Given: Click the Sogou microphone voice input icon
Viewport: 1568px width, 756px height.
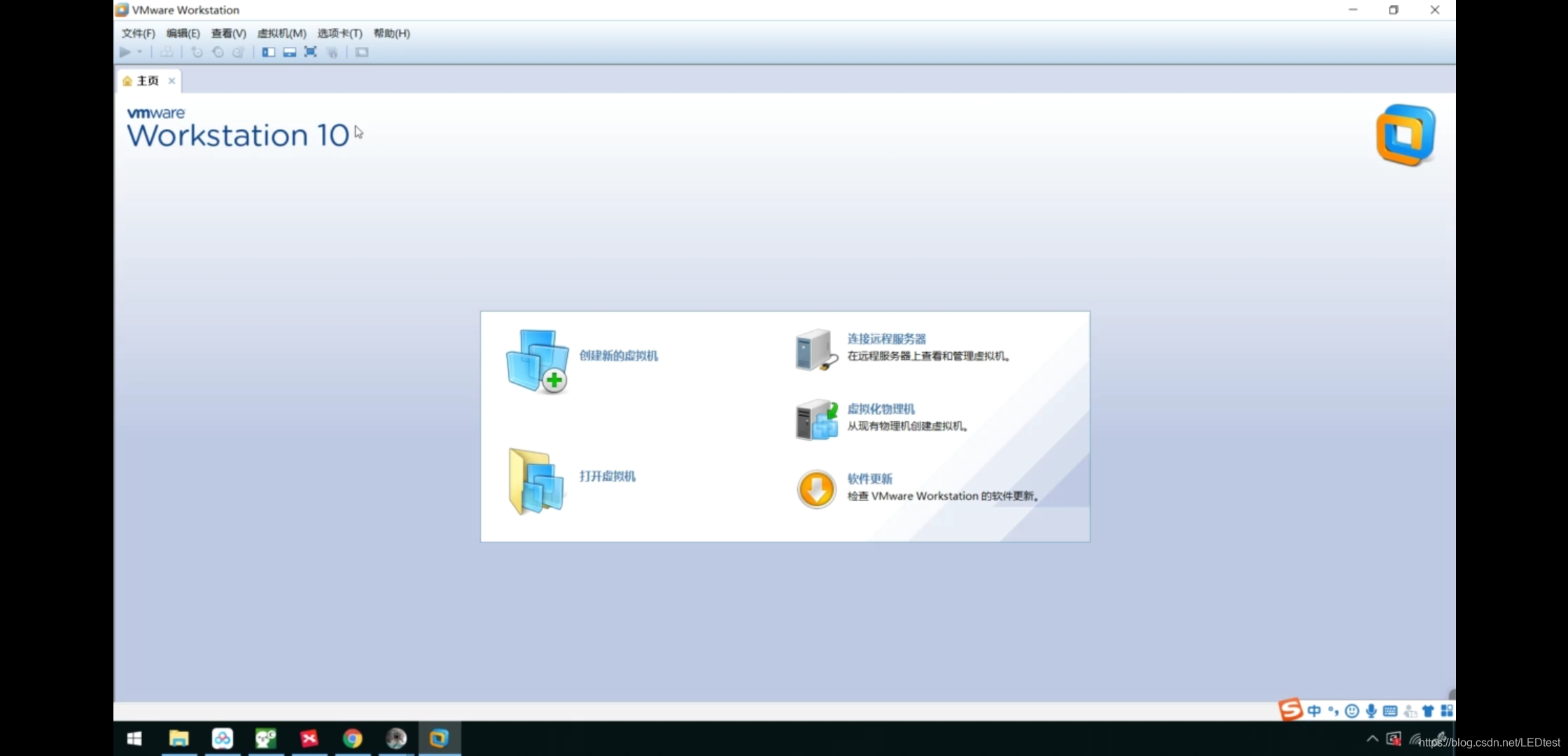Looking at the screenshot, I should click(x=1371, y=711).
